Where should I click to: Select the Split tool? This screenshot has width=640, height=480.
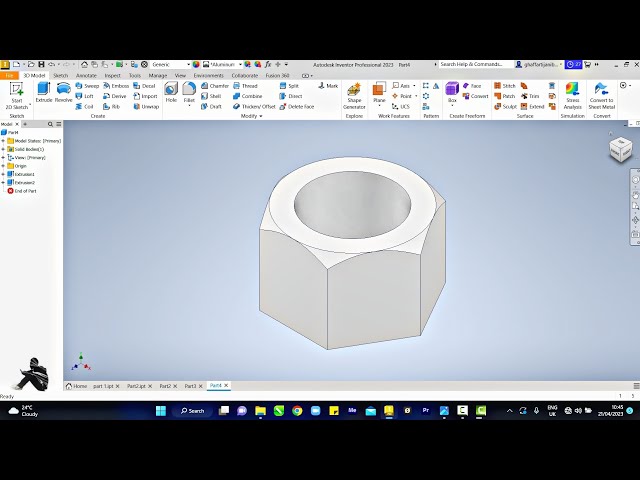pos(289,86)
